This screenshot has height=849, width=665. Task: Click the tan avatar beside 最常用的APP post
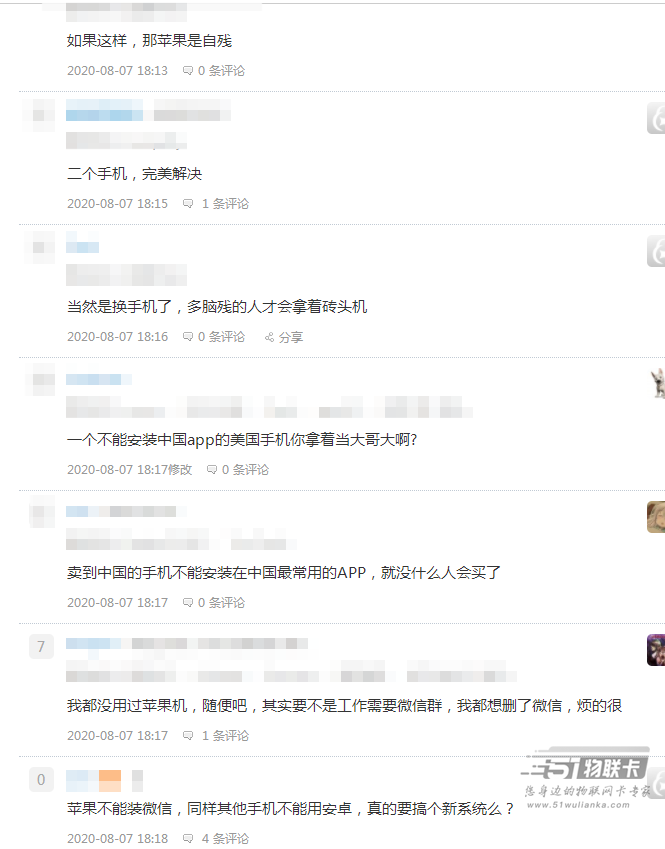pyautogui.click(x=656, y=517)
